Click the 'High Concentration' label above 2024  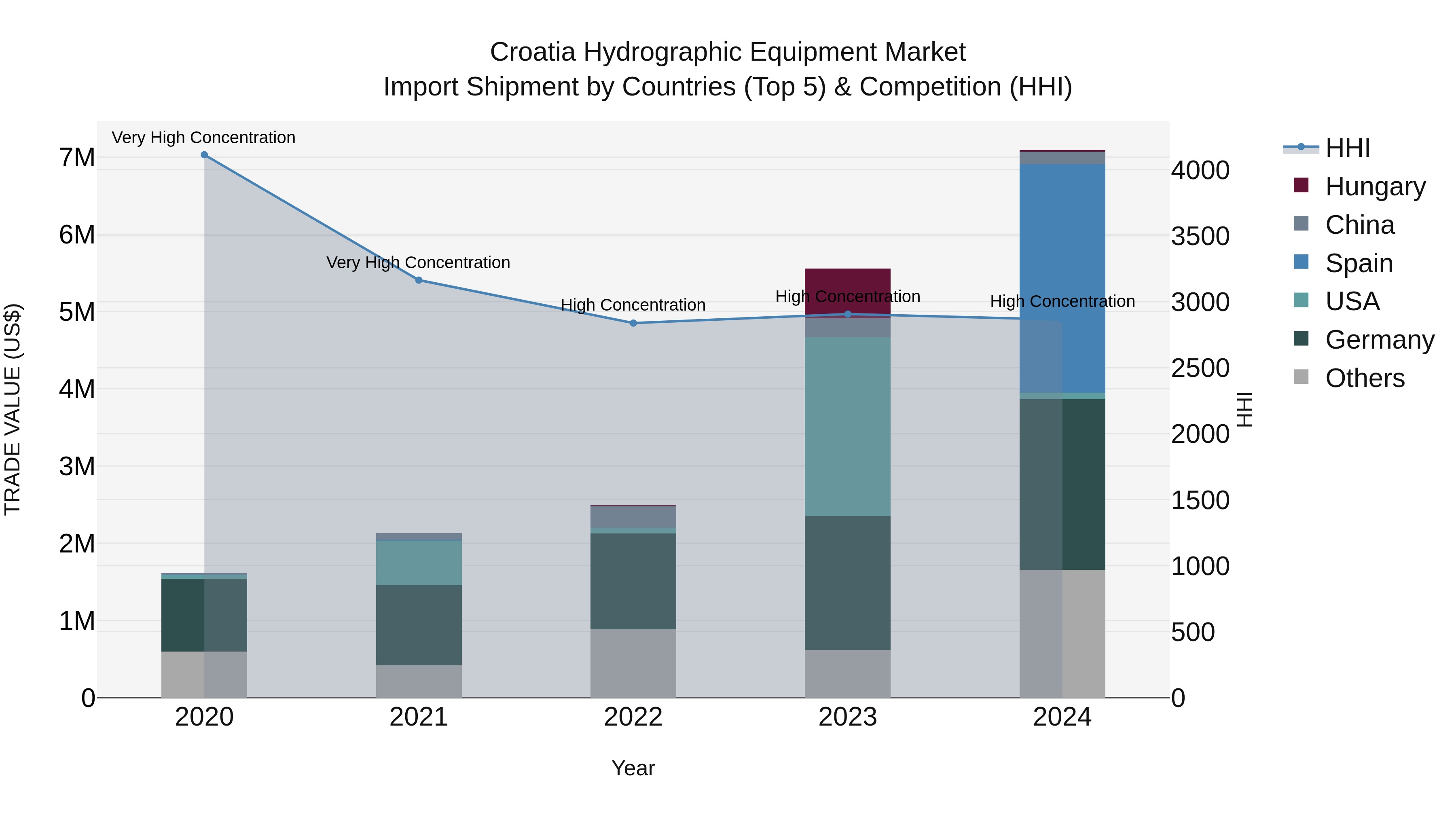(1062, 301)
